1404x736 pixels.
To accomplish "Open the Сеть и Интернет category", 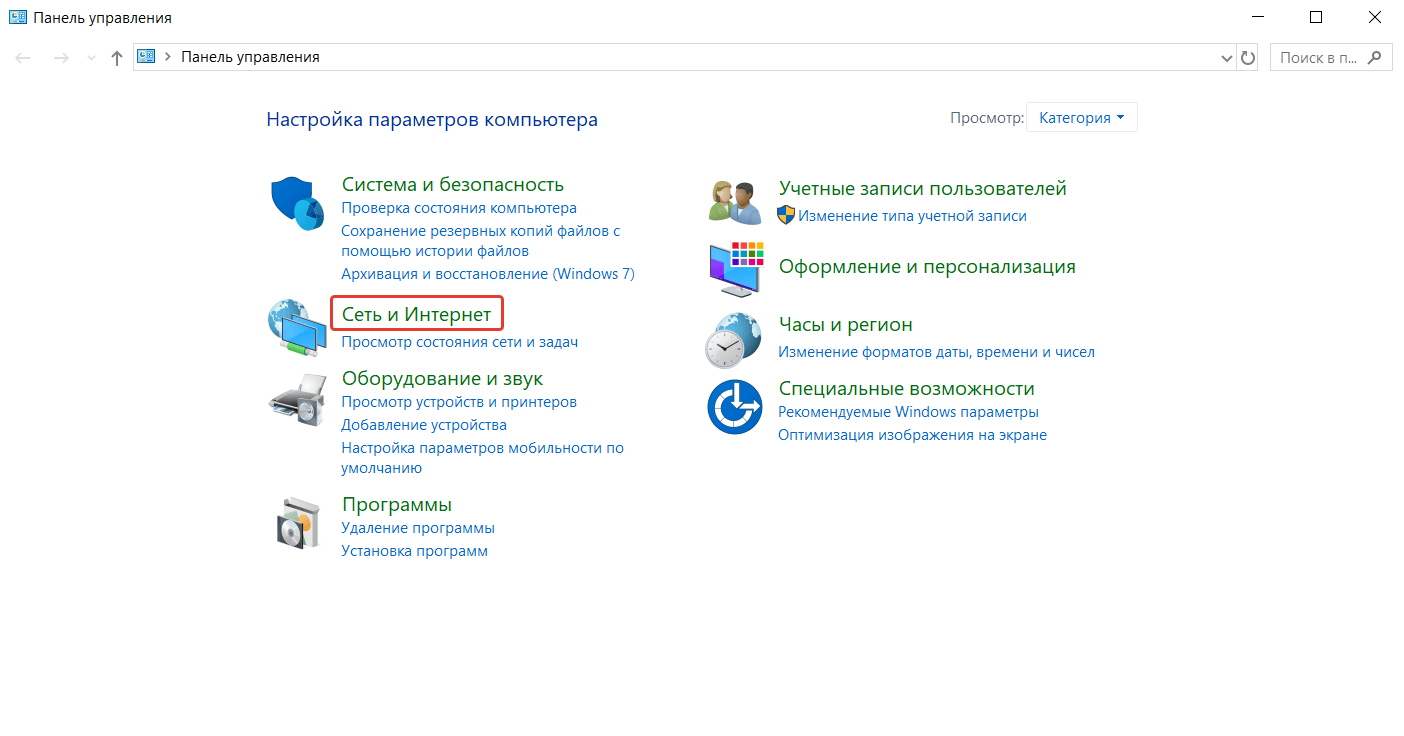I will (416, 315).
